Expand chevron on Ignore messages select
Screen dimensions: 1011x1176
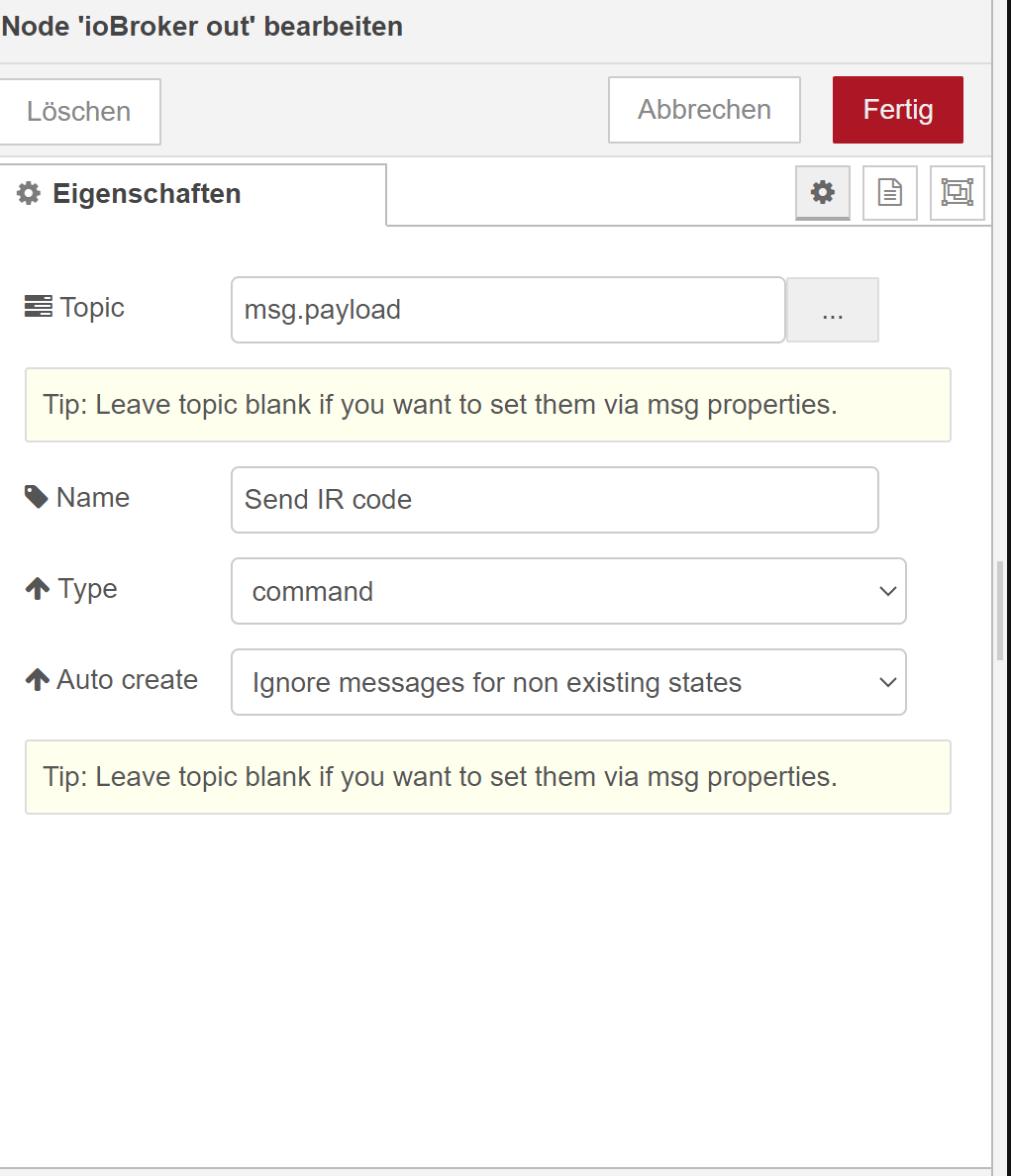click(888, 682)
